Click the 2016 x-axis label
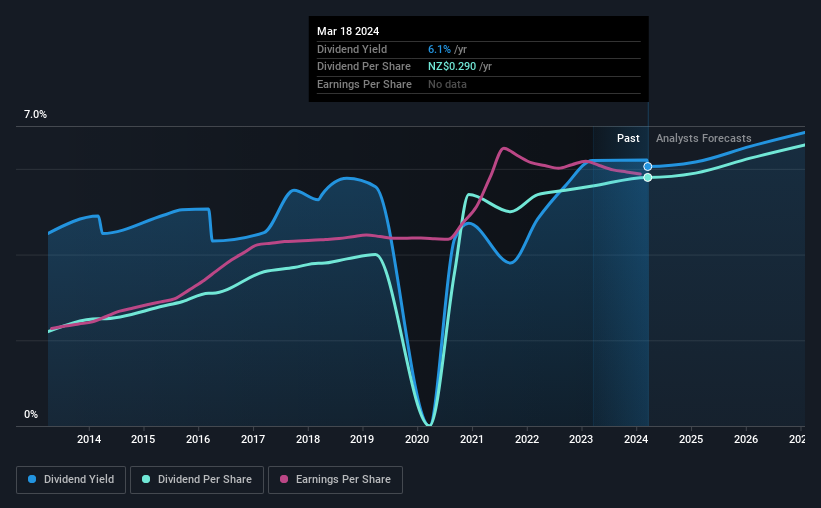Image resolution: width=821 pixels, height=508 pixels. pos(198,439)
